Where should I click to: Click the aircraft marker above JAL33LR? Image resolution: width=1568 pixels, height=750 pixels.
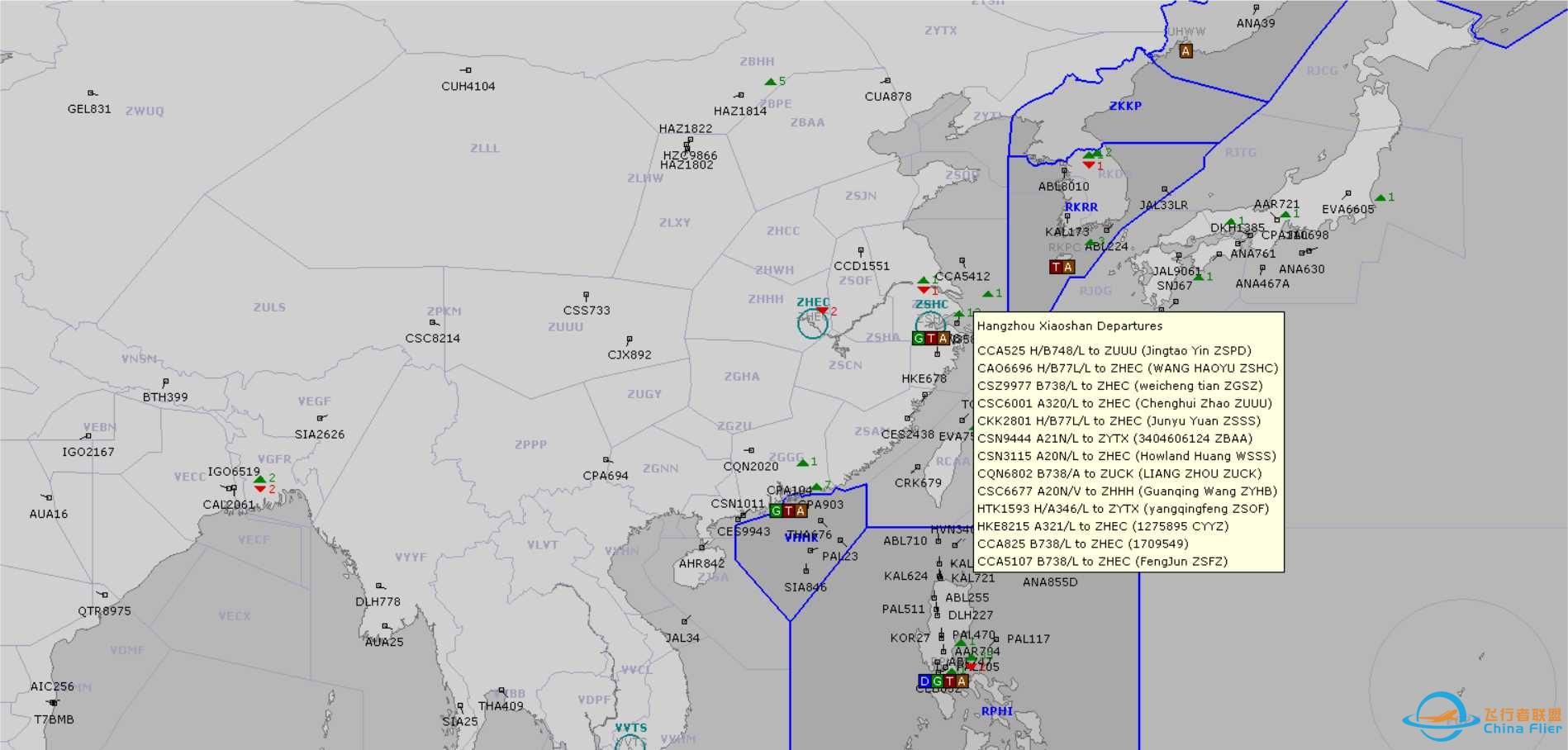(1165, 190)
